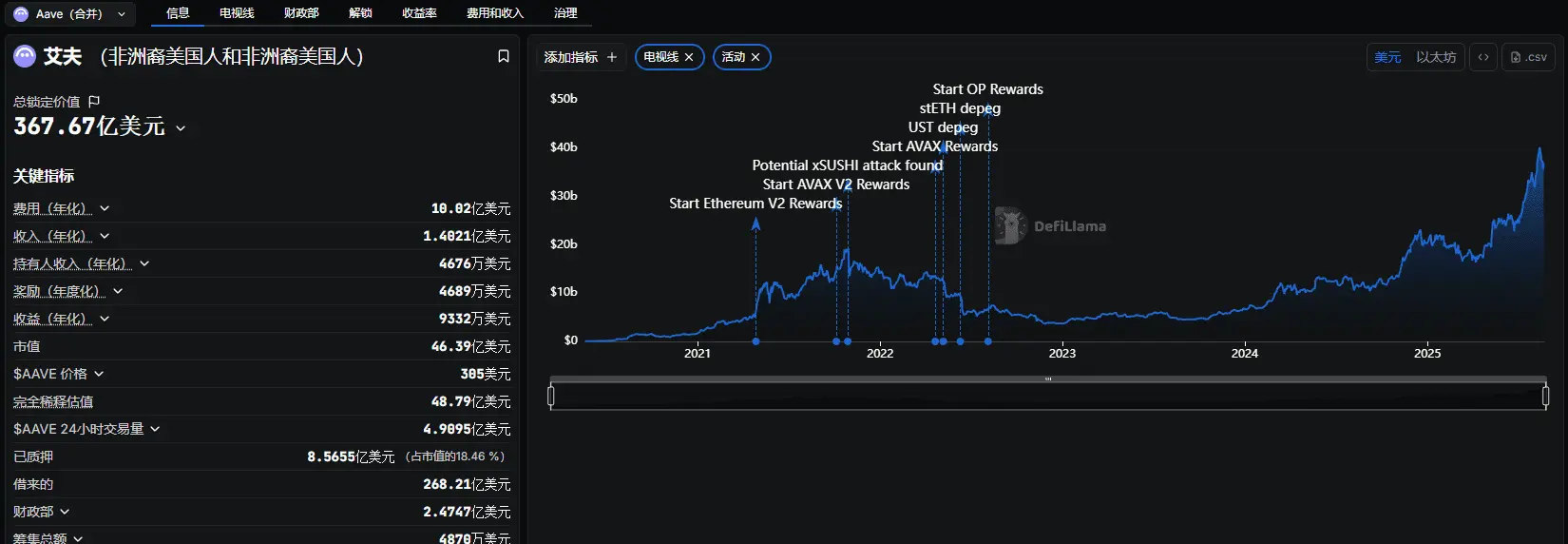Switch to the 费用和收入 tab
Screen dimensions: 1568x544
point(495,13)
